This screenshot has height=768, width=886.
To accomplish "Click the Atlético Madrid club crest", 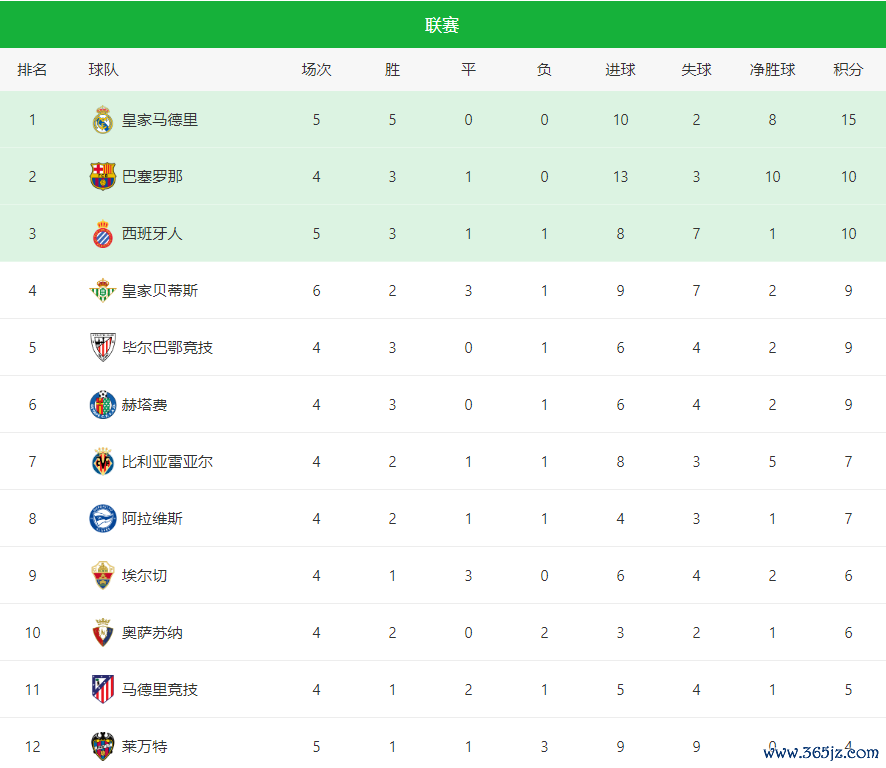I will (103, 690).
